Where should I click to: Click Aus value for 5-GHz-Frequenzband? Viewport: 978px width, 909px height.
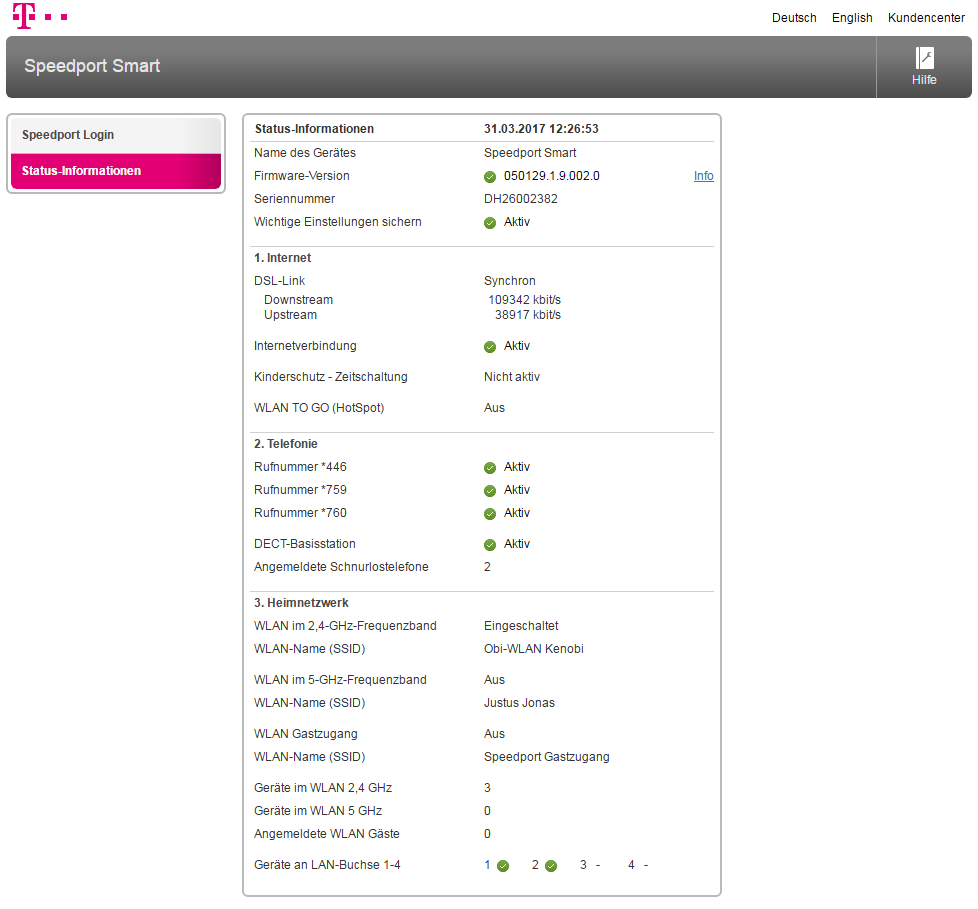tap(494, 680)
